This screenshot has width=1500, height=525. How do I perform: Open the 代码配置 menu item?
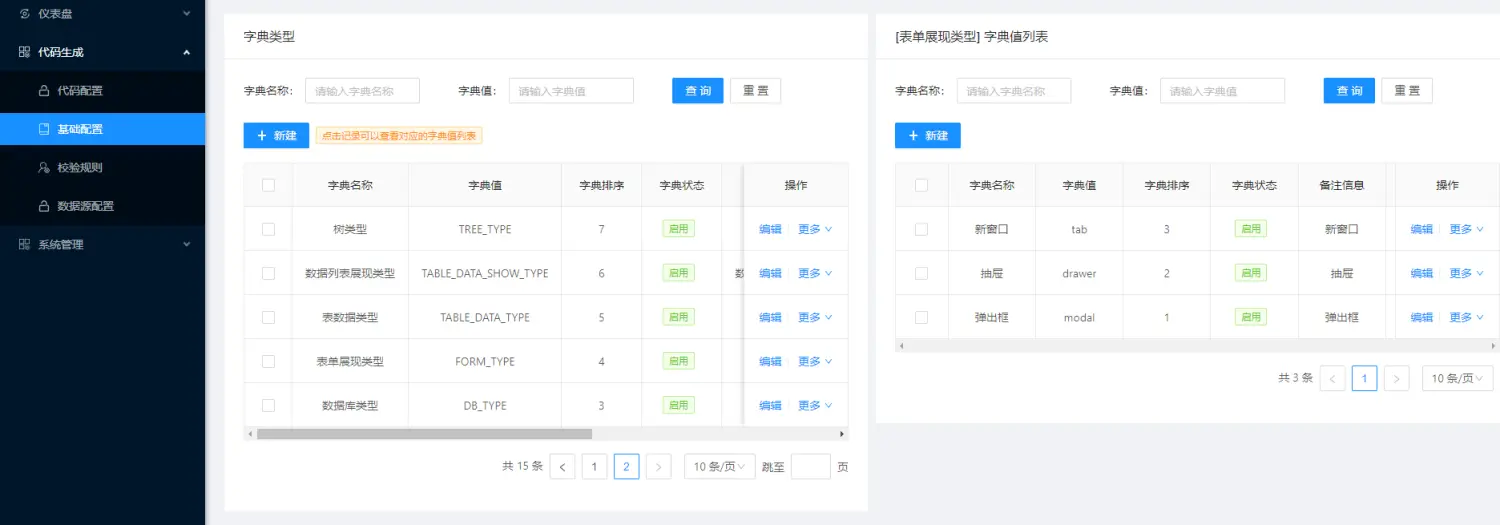(102, 91)
